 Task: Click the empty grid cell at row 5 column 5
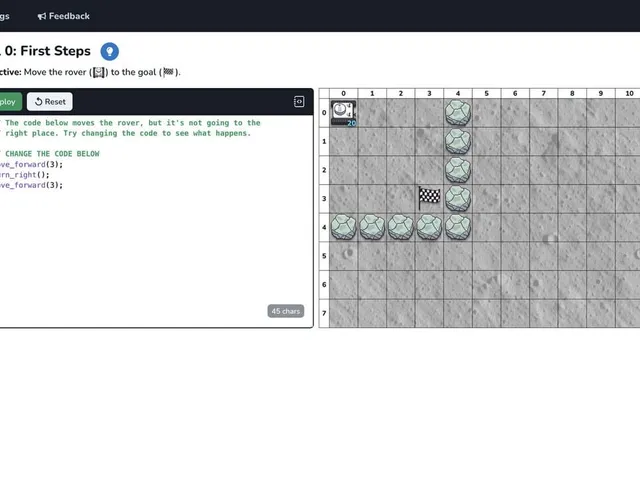tap(487, 256)
